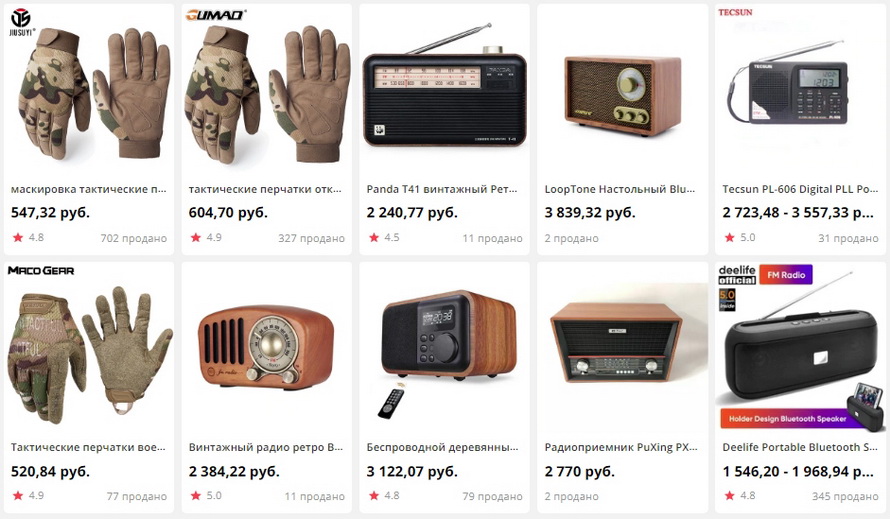Viewport: 890px width, 519px height.
Task: Open the Tecsun PL-606 Digital PLL title link
Action: (x=800, y=189)
